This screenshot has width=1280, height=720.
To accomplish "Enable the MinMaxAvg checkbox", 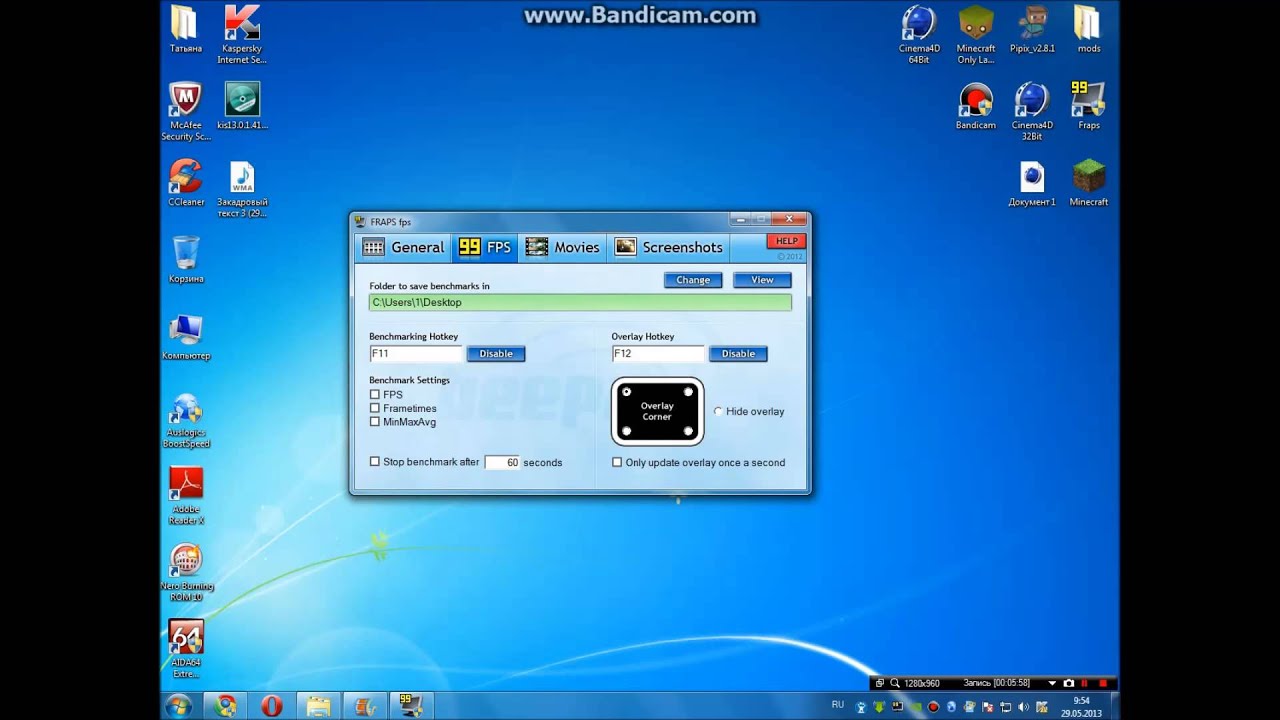I will pos(375,422).
